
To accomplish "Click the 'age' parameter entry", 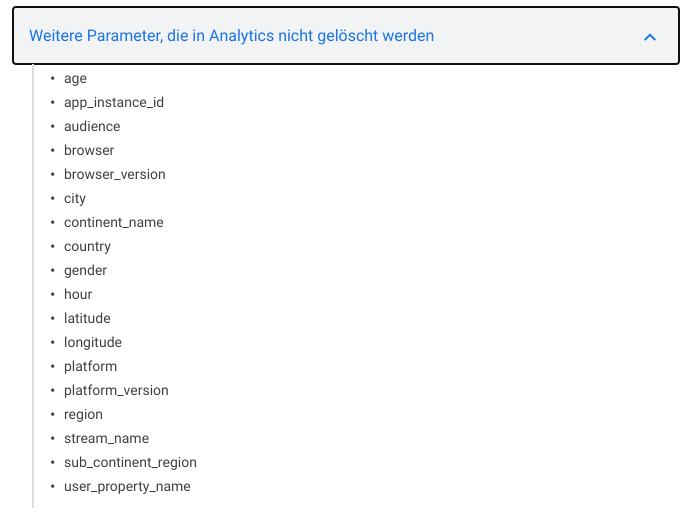I will (75, 78).
